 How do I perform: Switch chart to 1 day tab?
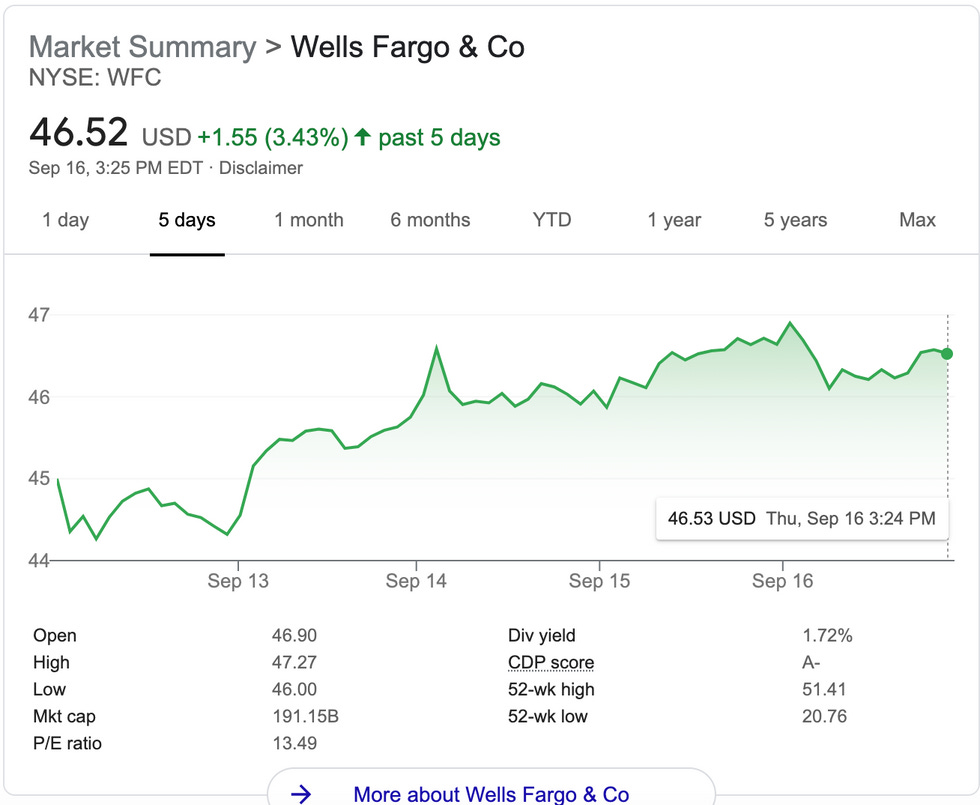66,220
